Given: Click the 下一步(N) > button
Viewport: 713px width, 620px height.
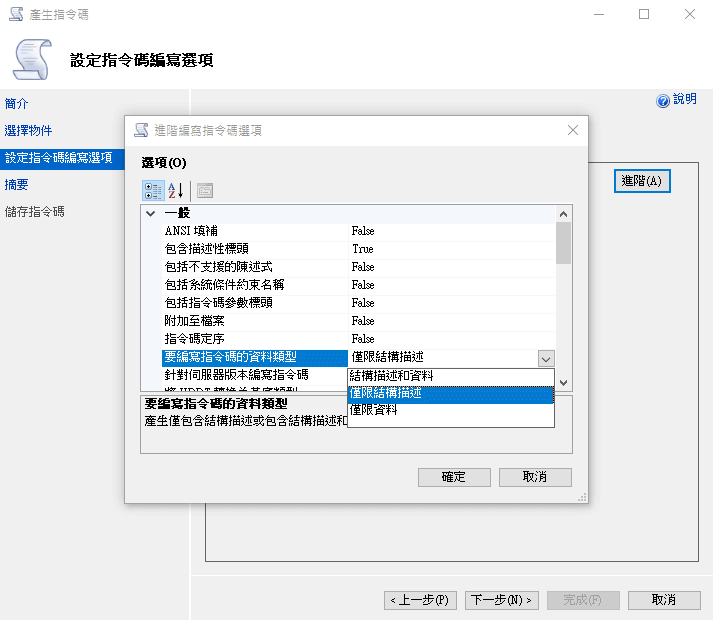Looking at the screenshot, I should 503,600.
